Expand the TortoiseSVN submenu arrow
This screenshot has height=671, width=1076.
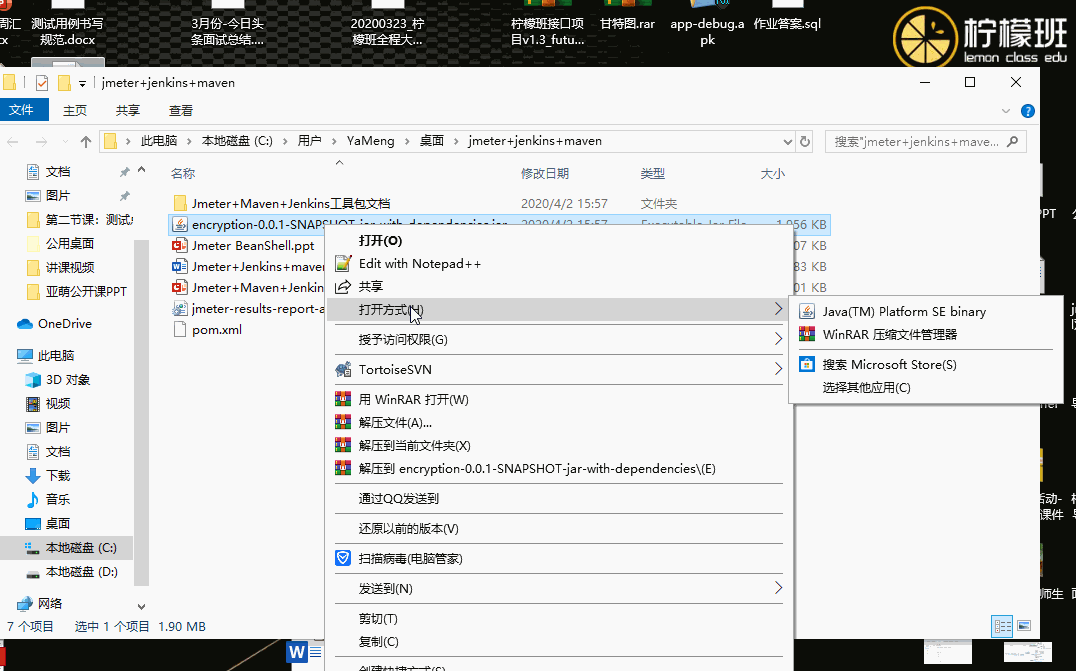coord(778,370)
